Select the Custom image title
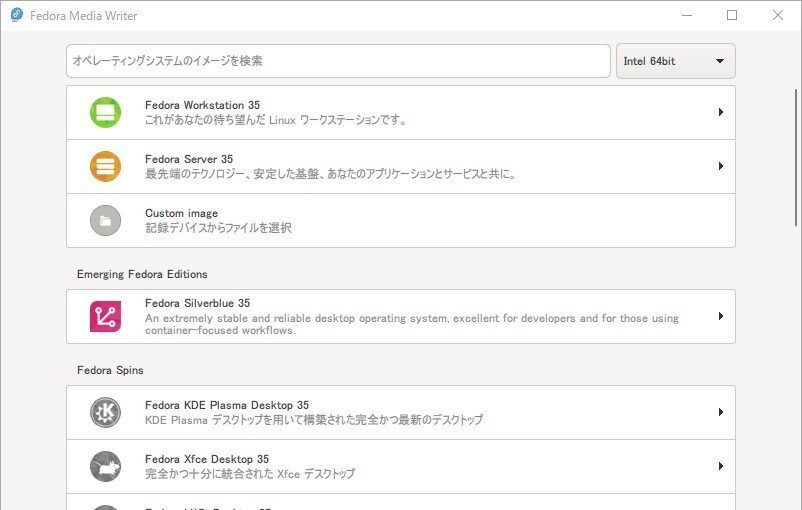The width and height of the screenshot is (802, 510). coord(182,213)
